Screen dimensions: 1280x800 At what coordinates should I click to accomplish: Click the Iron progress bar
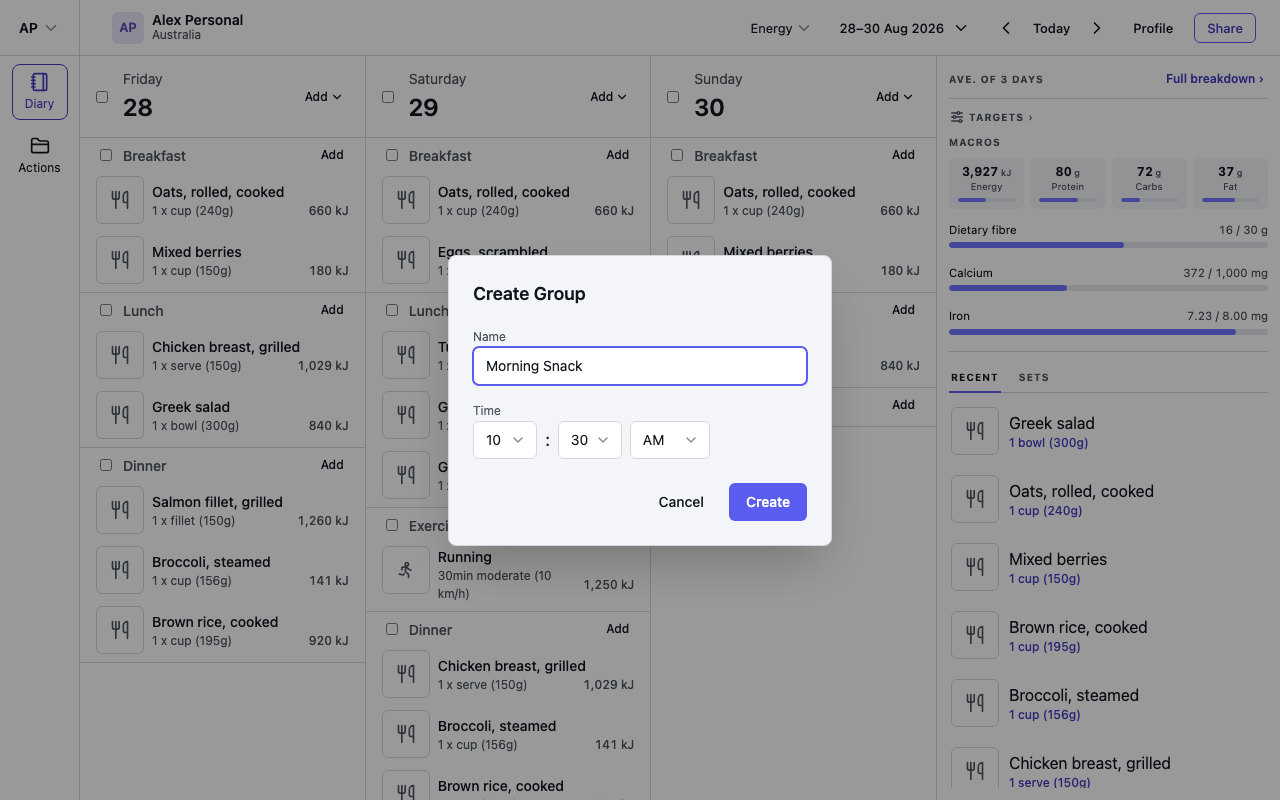[1108, 331]
